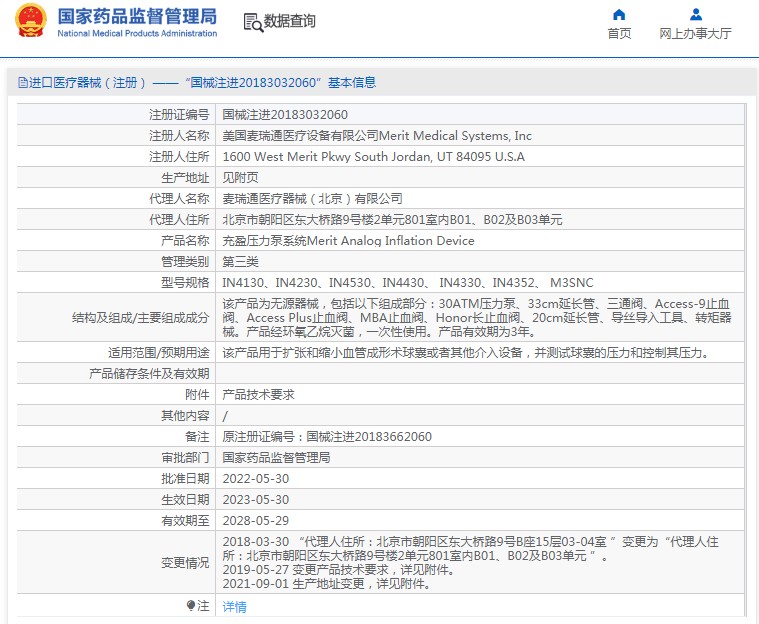Click the 其他内容 row label
The image size is (759, 624).
[x=185, y=415]
